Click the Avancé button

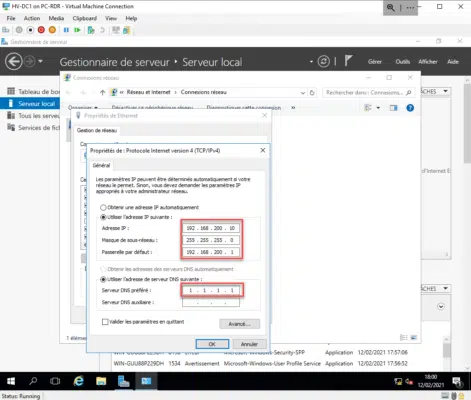tap(239, 324)
